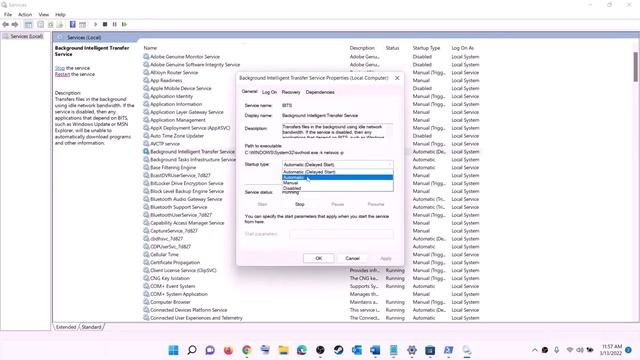Click the gear icon beside Adobe Genuine Monitor Service

tap(146, 56)
